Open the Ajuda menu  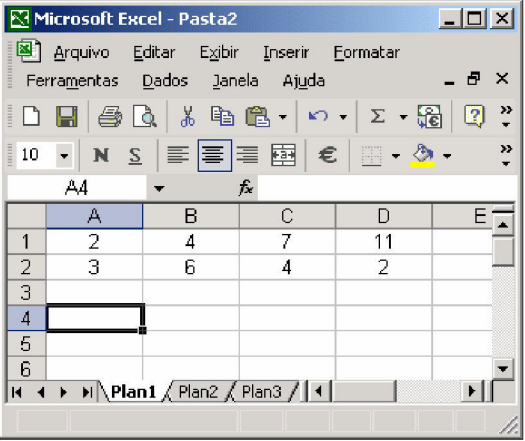[304, 81]
